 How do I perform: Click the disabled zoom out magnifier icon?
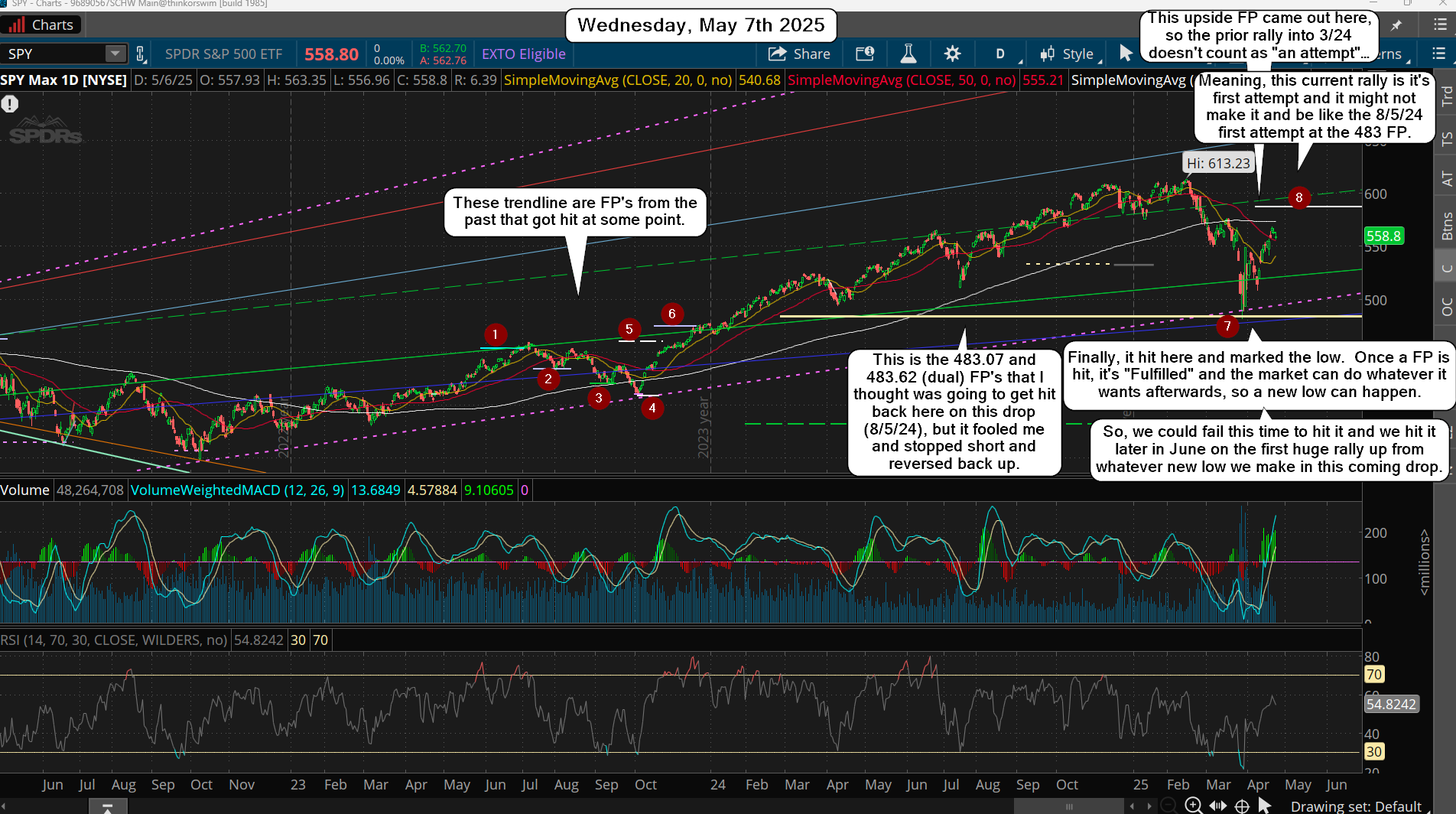click(x=1168, y=805)
